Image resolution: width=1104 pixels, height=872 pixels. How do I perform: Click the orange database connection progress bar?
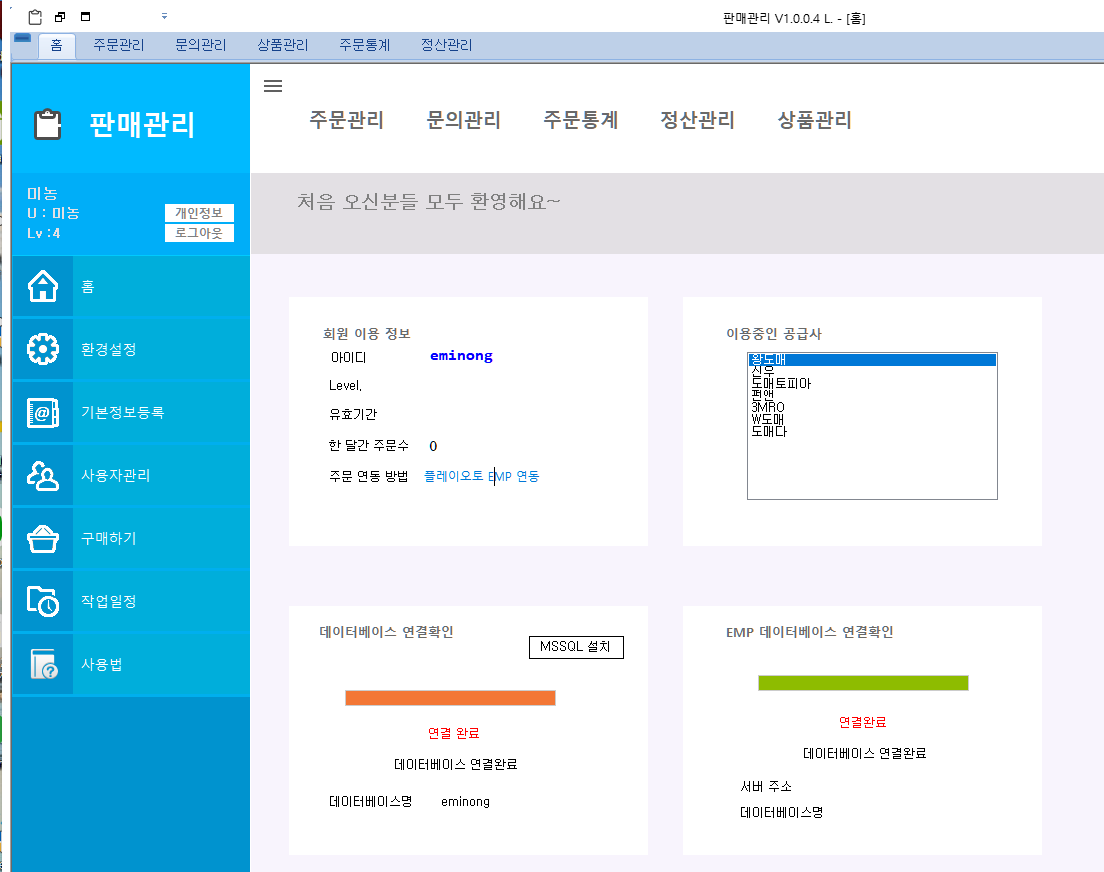[451, 698]
